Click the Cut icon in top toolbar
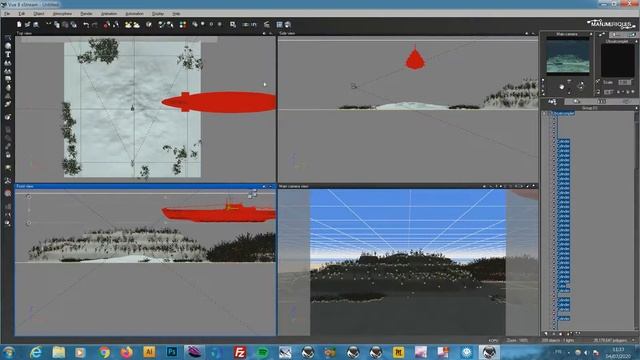 (x=49, y=24)
